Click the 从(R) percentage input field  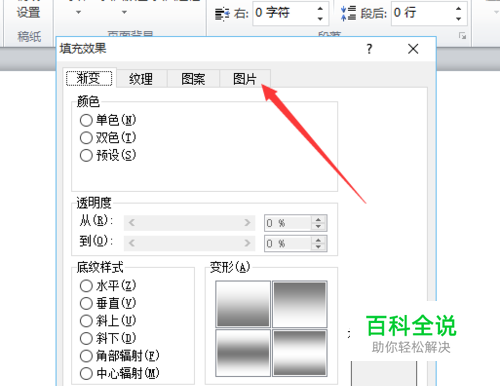pos(288,223)
